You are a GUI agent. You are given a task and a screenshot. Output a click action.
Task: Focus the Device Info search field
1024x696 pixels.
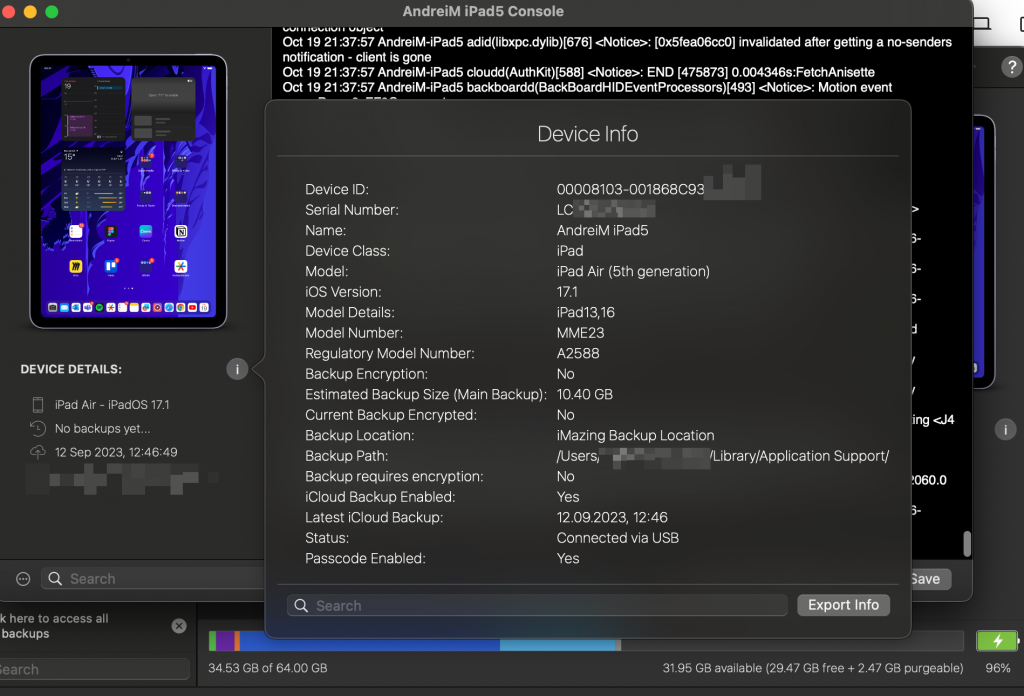(537, 606)
